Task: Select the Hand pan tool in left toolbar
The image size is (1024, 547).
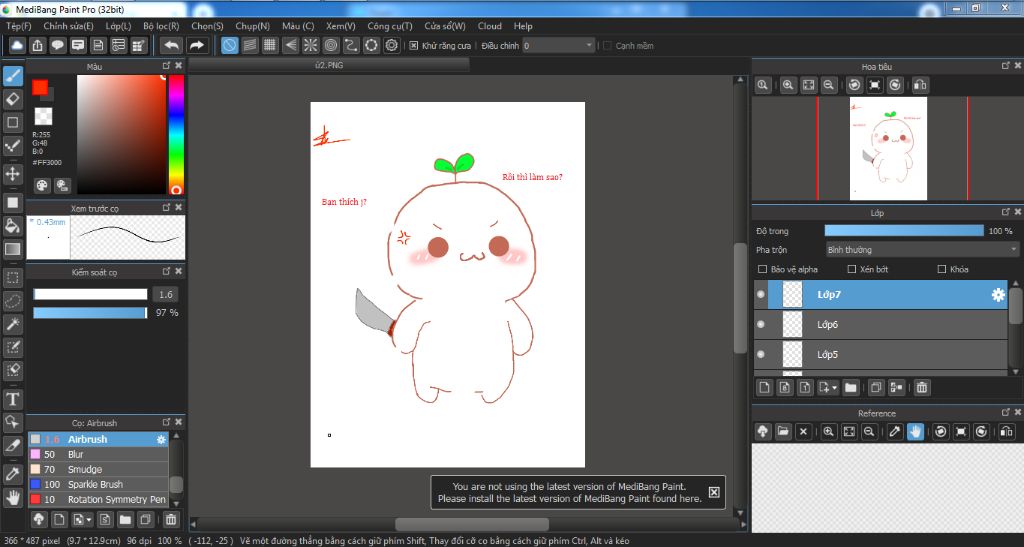Action: click(x=12, y=497)
